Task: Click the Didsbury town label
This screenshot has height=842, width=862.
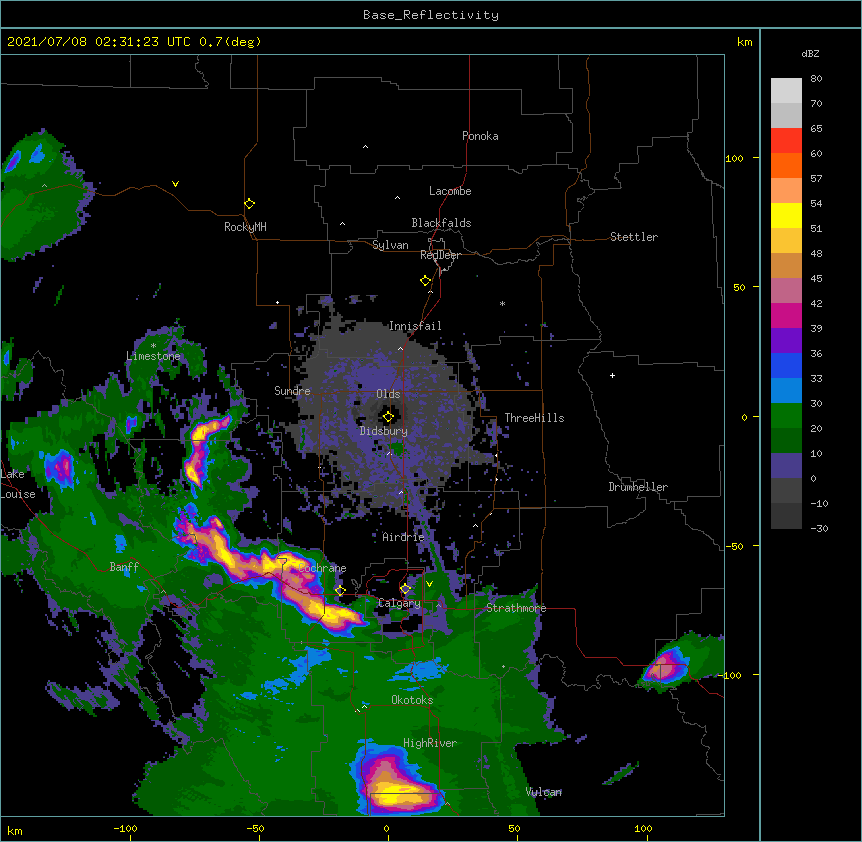Action: [x=384, y=431]
